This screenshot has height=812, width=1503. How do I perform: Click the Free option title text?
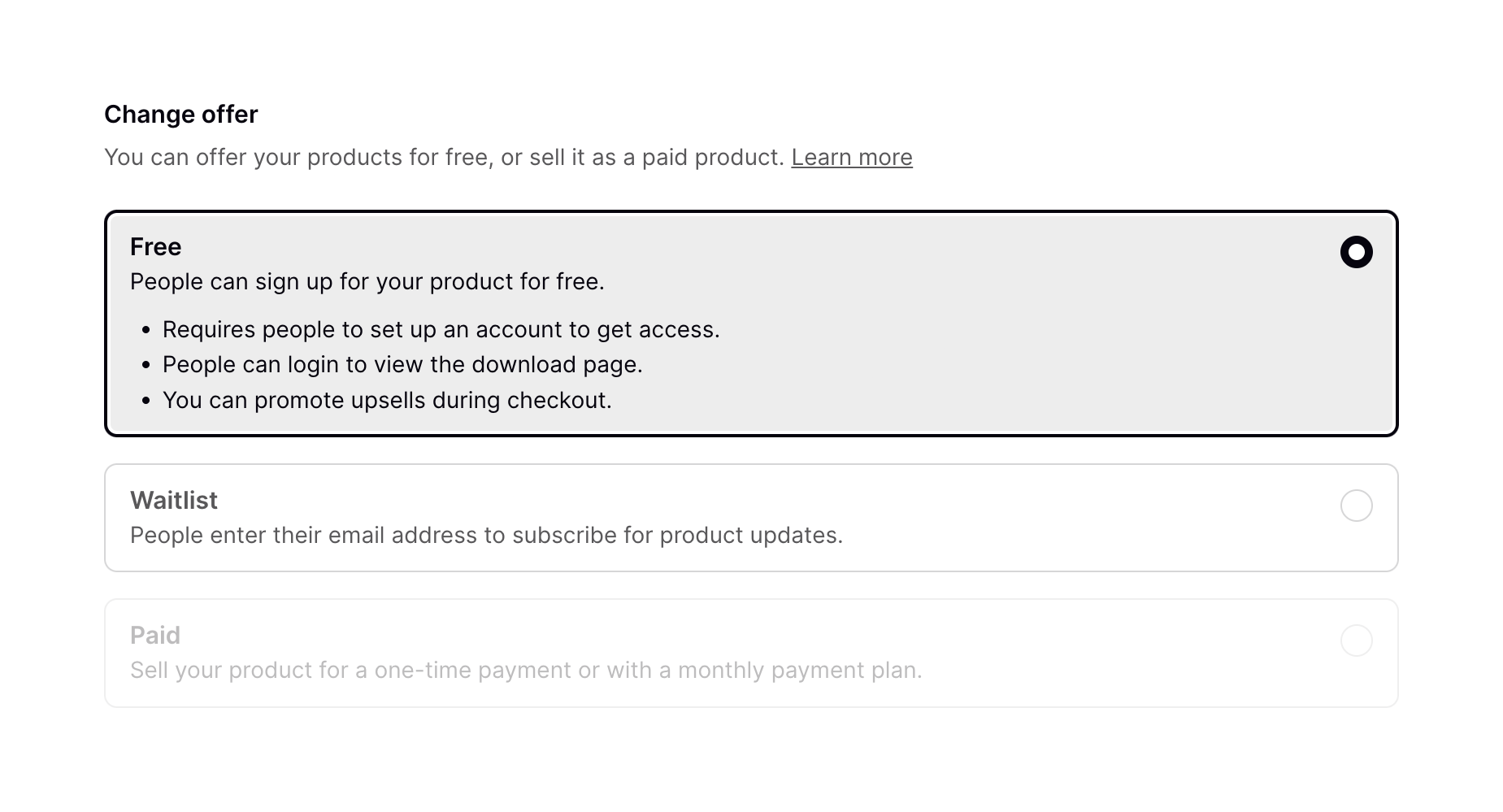[x=154, y=246]
